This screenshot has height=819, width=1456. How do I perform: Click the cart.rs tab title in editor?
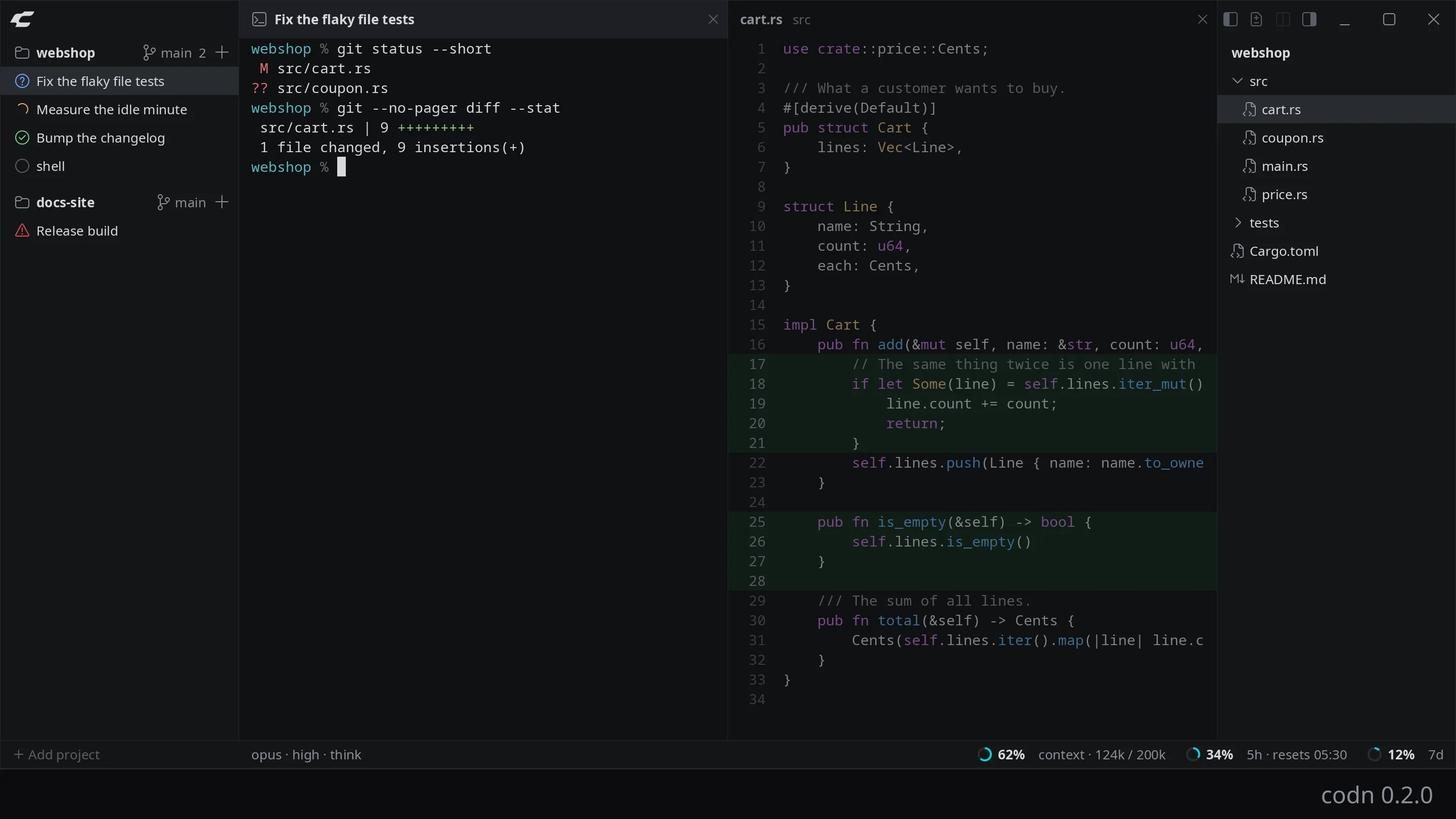(761, 19)
